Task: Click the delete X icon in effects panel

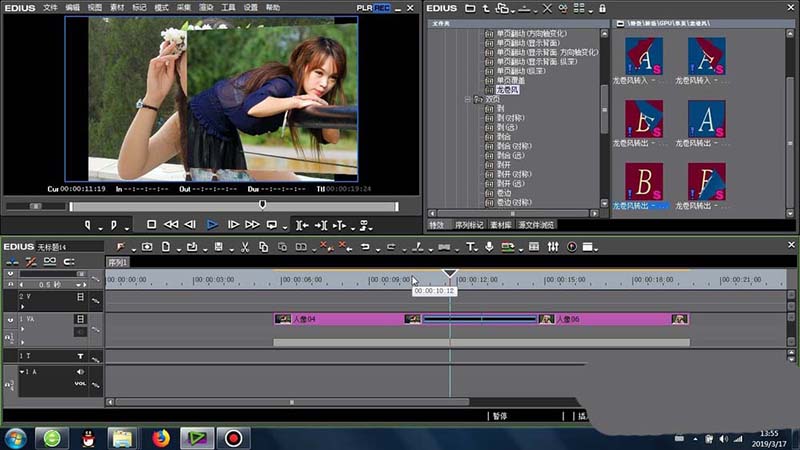Action: pyautogui.click(x=547, y=8)
